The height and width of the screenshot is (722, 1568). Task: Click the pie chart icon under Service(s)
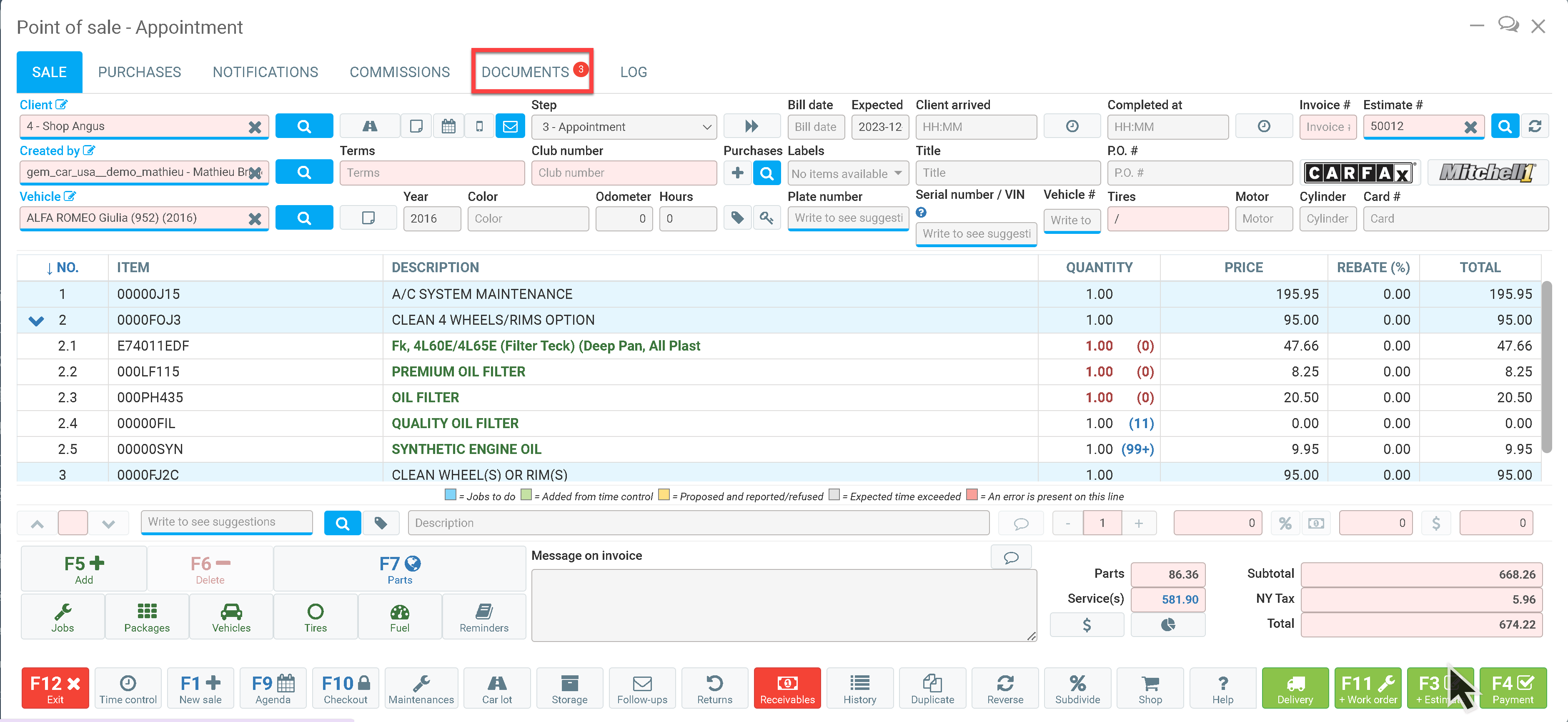1167,624
